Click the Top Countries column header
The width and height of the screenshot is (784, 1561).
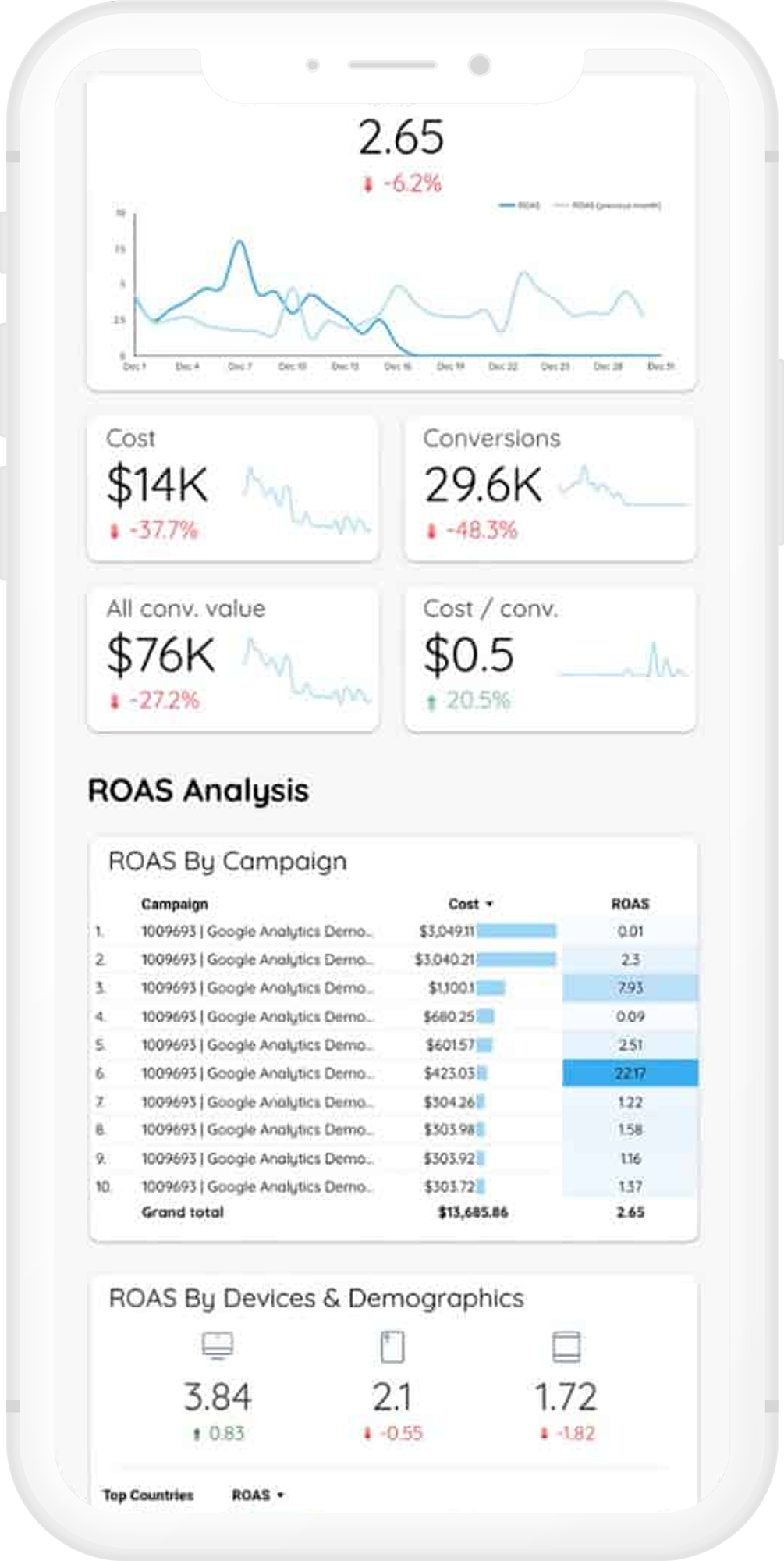pyautogui.click(x=148, y=1495)
